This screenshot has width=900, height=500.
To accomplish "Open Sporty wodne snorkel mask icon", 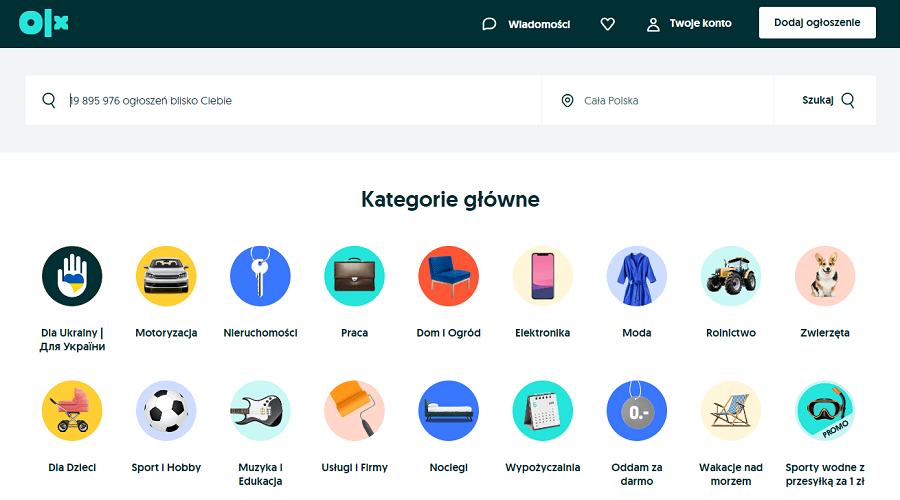I will coord(825,410).
